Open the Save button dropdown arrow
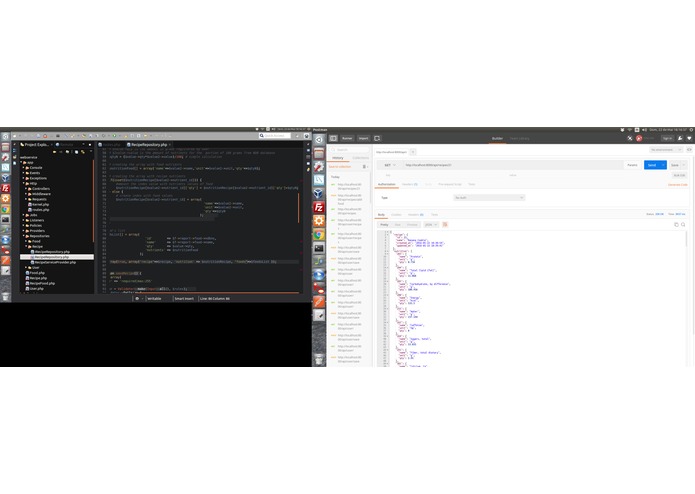 click(684, 165)
